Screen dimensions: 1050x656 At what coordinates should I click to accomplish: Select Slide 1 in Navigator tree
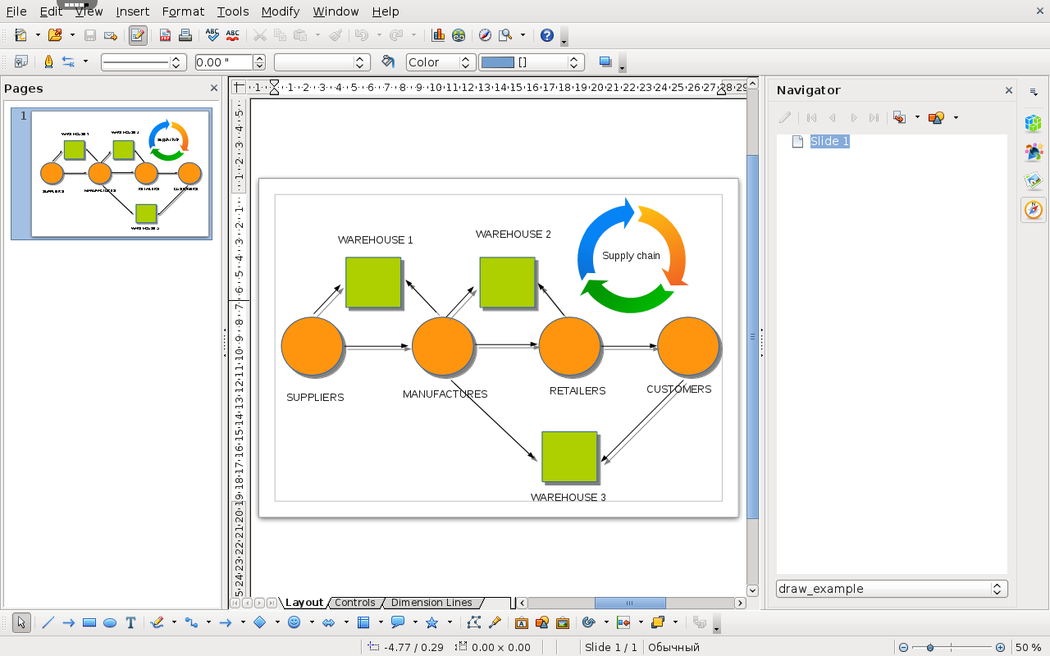829,141
